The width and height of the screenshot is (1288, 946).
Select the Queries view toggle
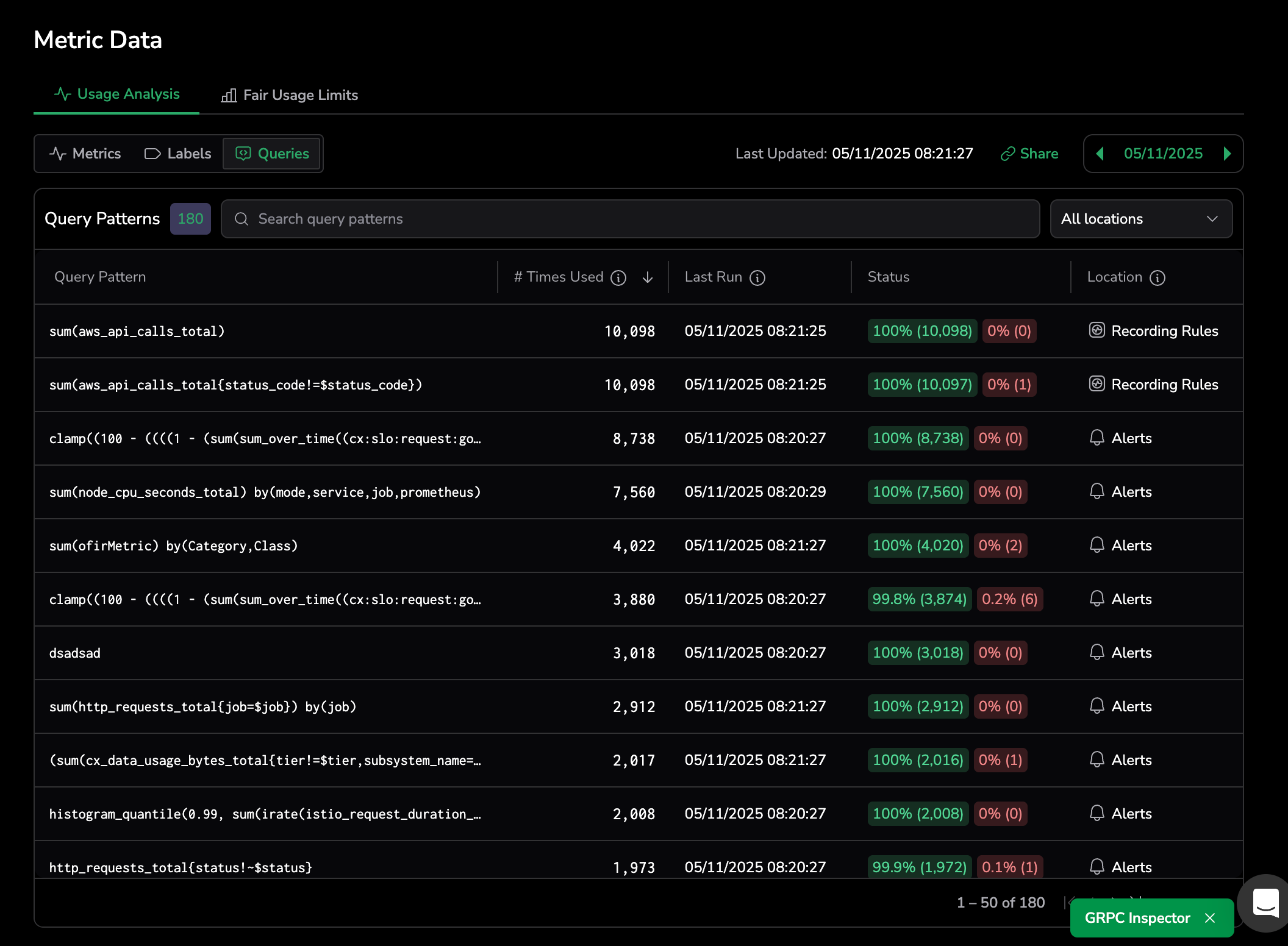[273, 154]
